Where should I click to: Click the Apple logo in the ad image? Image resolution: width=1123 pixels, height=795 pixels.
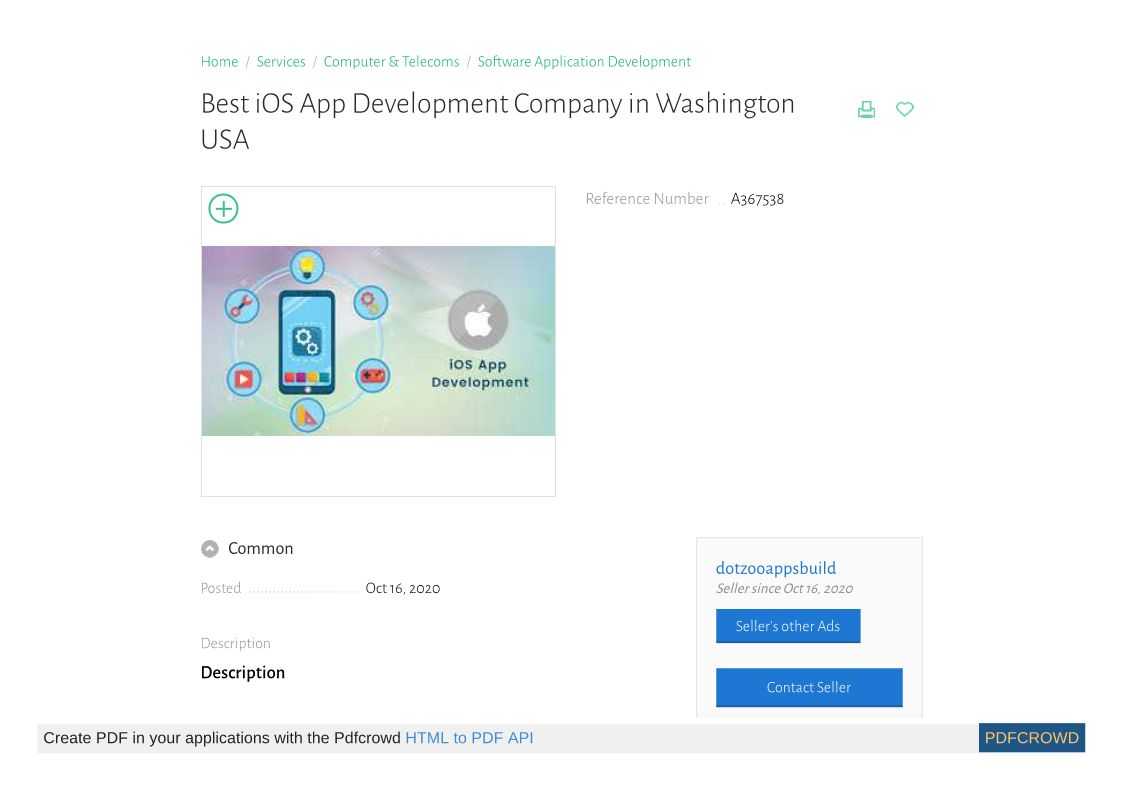coord(478,321)
